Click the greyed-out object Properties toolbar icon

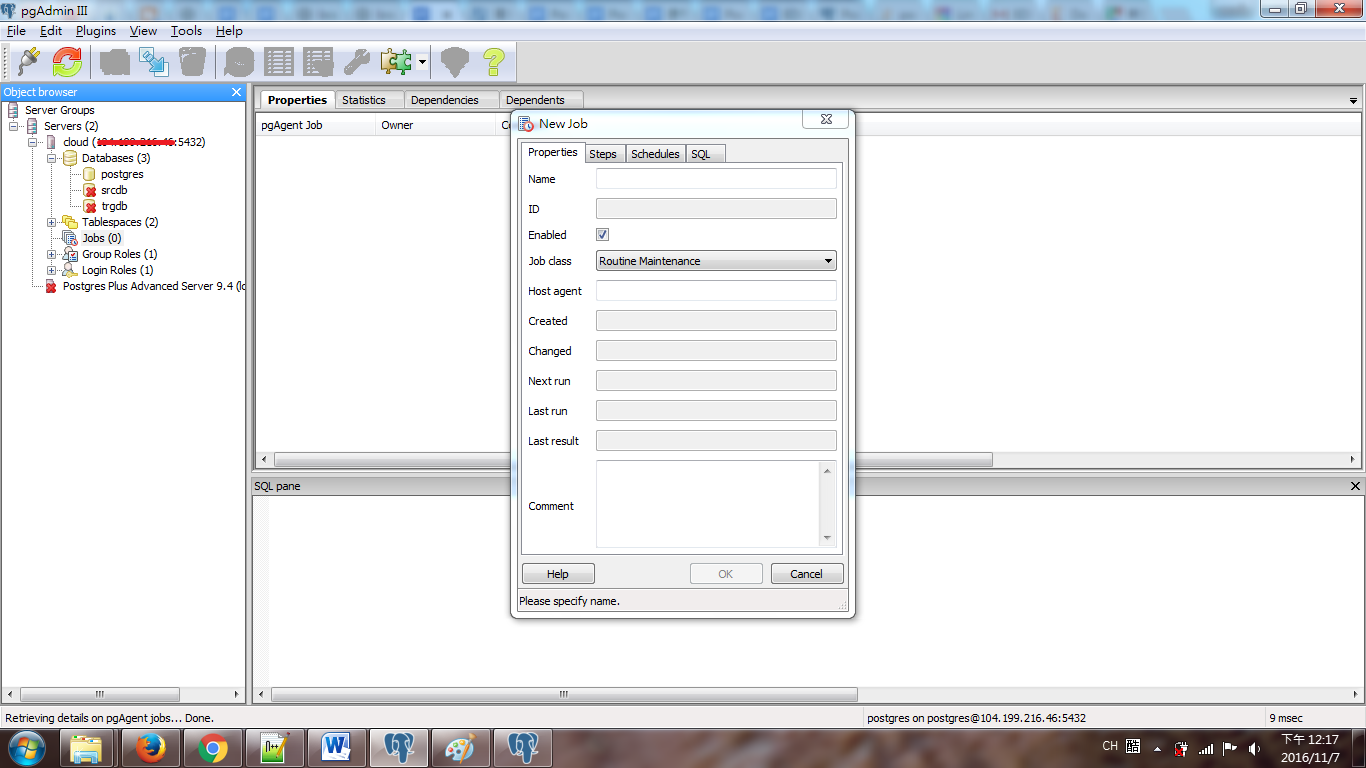pos(115,62)
